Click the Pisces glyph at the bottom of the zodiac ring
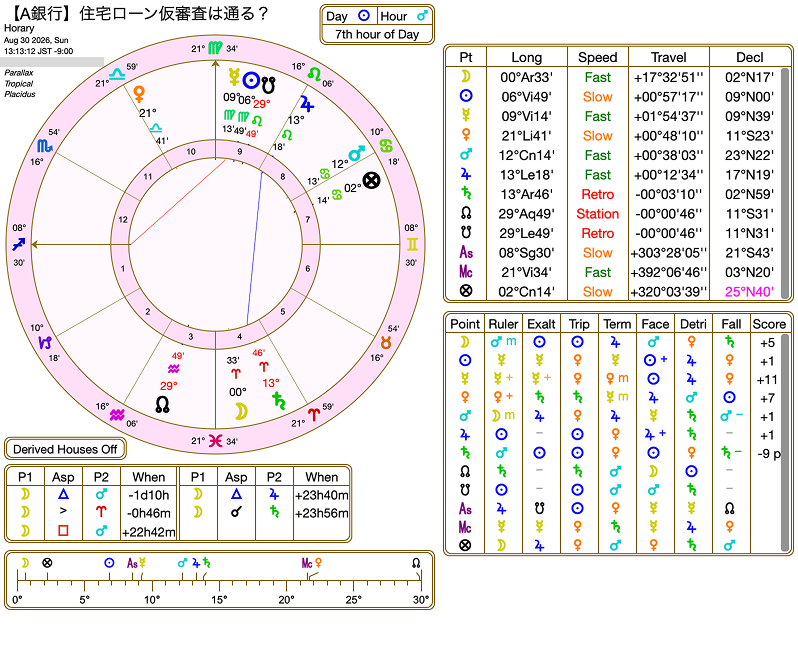Viewport: 798px width, 649px height. click(x=216, y=440)
